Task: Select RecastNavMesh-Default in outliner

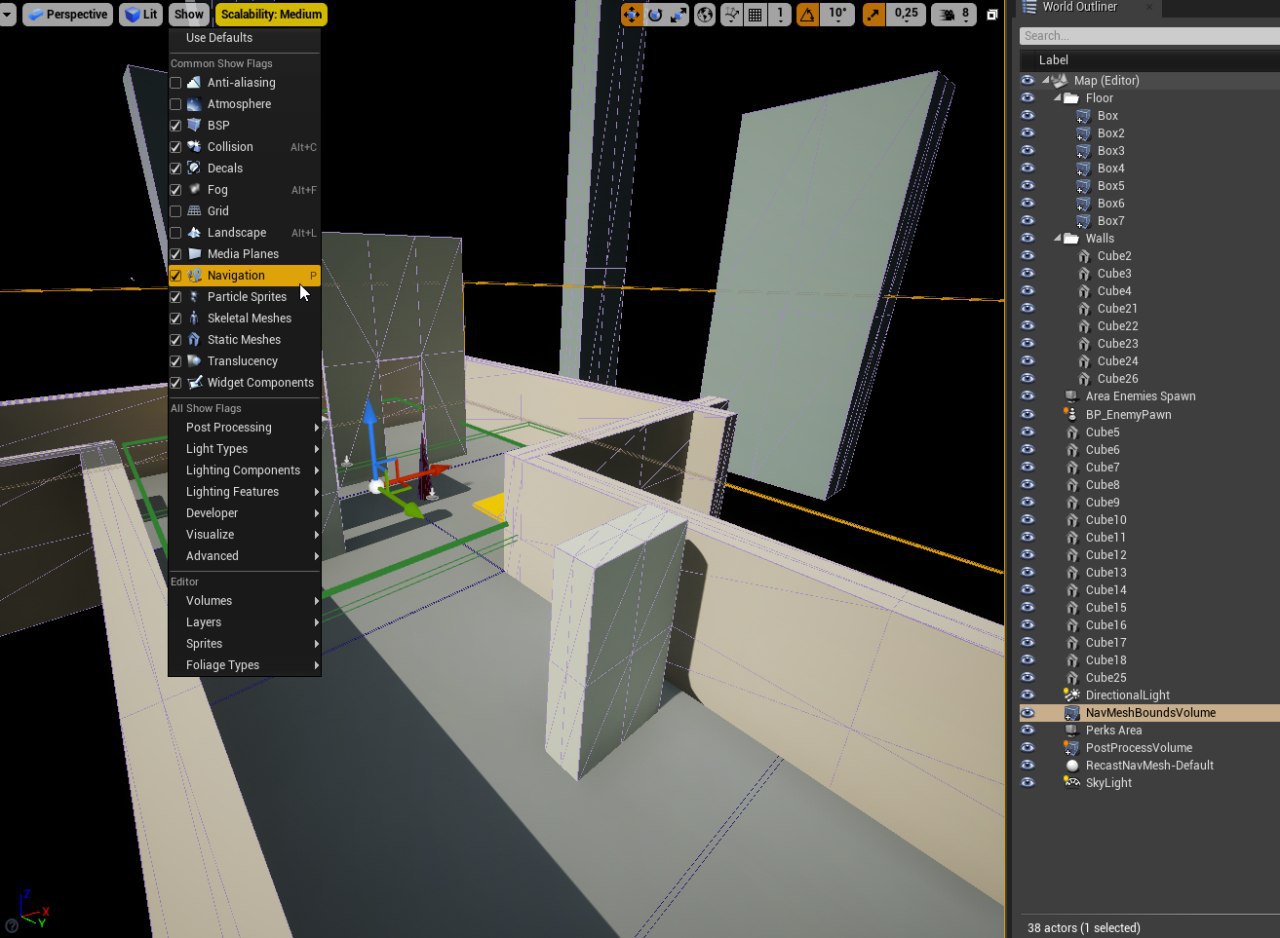Action: (1149, 766)
